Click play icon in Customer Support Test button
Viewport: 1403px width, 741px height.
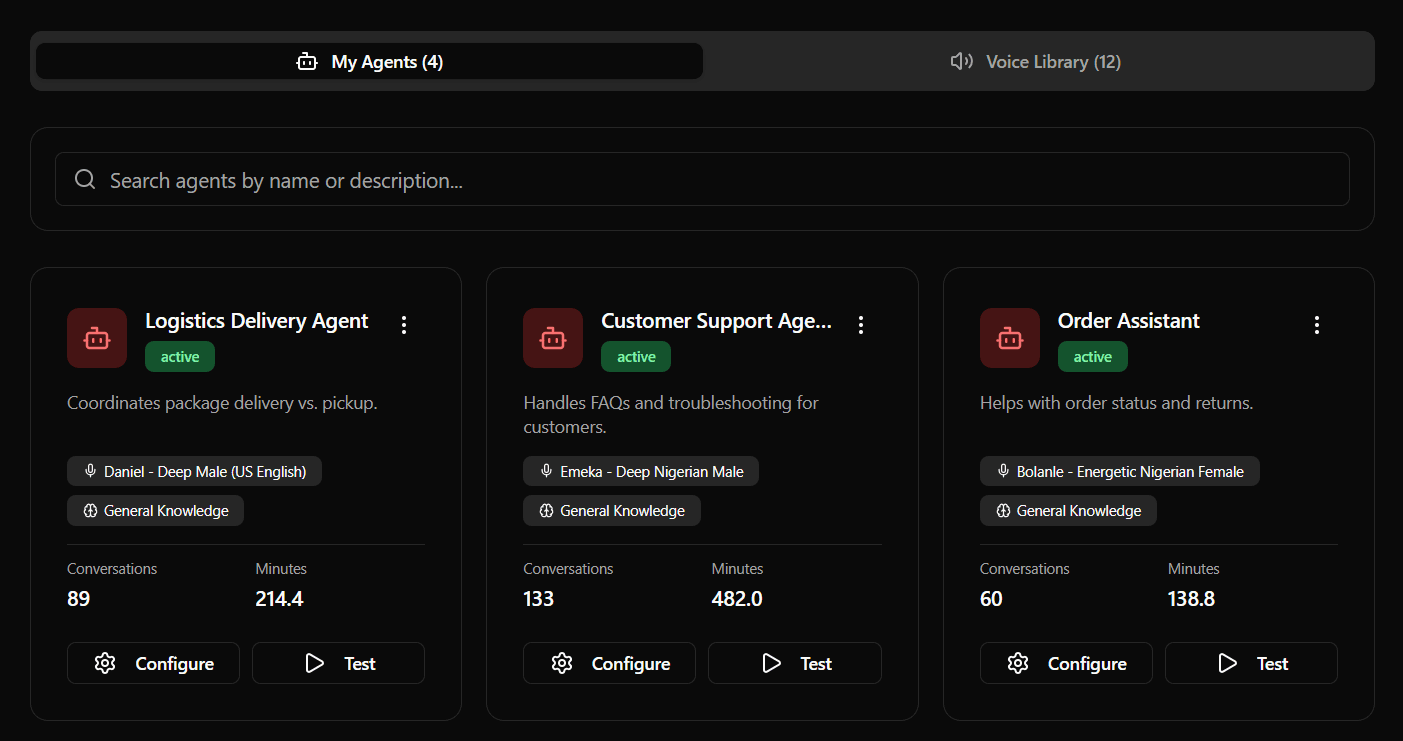point(771,663)
